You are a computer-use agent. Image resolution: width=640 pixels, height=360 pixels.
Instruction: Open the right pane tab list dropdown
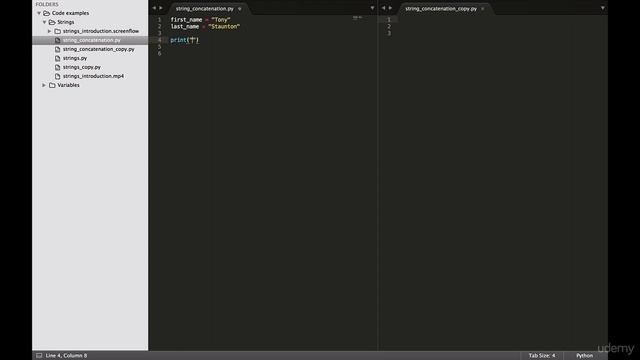coord(602,8)
